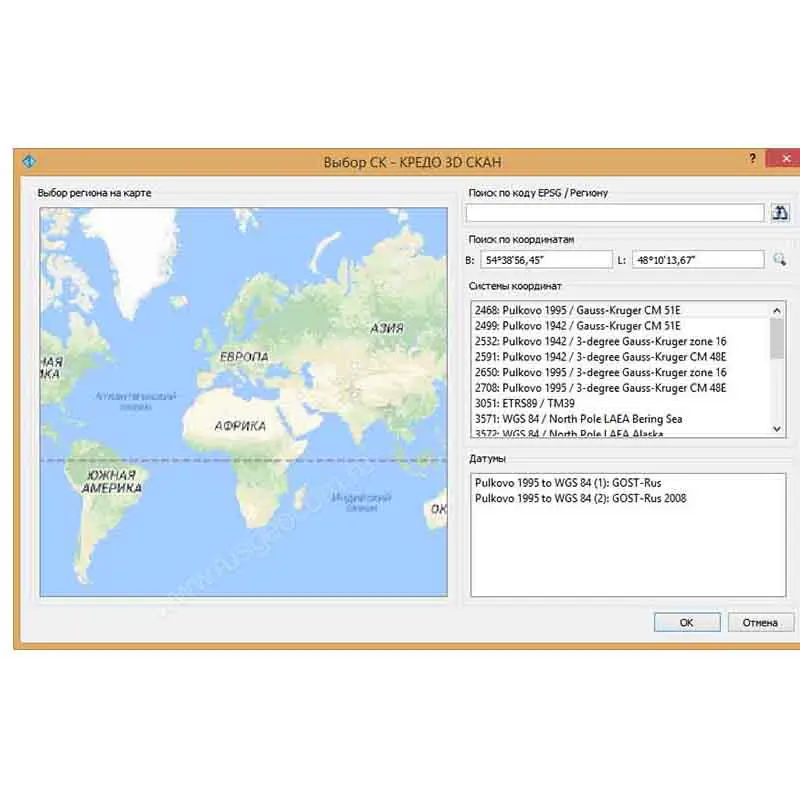
Task: Click the L longitude coordinate field
Action: pyautogui.click(x=699, y=260)
